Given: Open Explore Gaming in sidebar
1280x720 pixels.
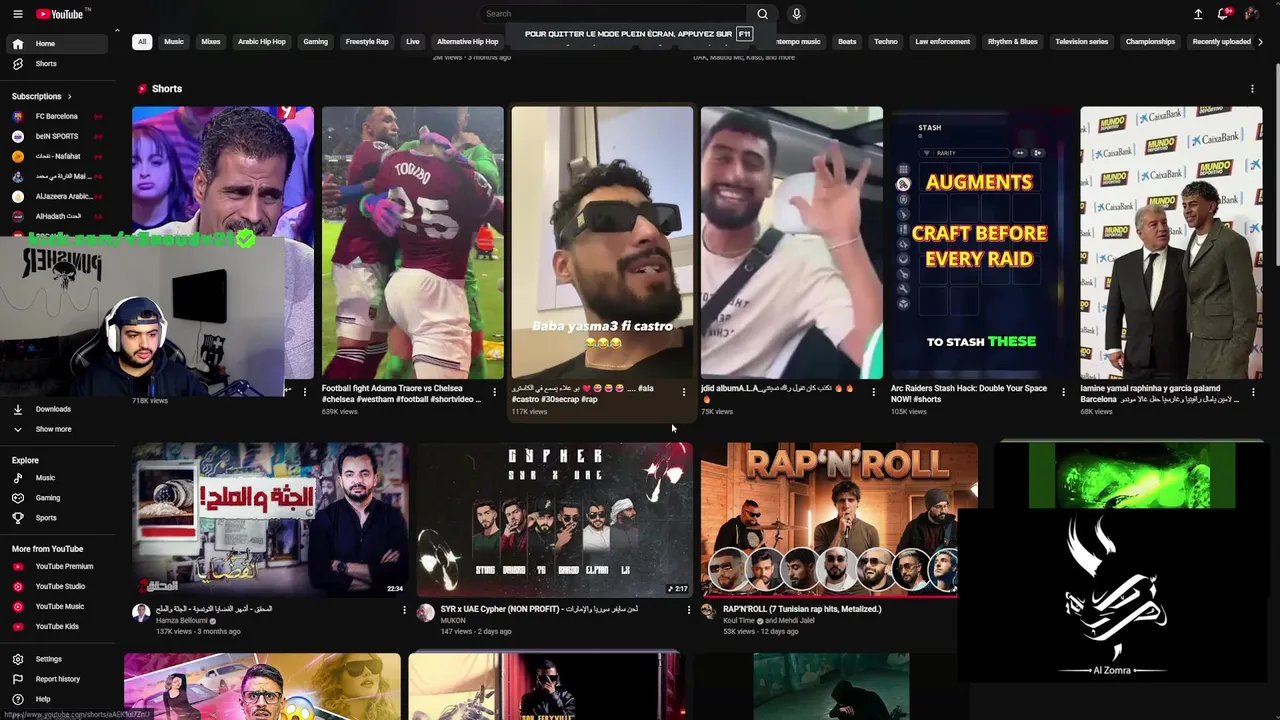Looking at the screenshot, I should tap(55, 498).
